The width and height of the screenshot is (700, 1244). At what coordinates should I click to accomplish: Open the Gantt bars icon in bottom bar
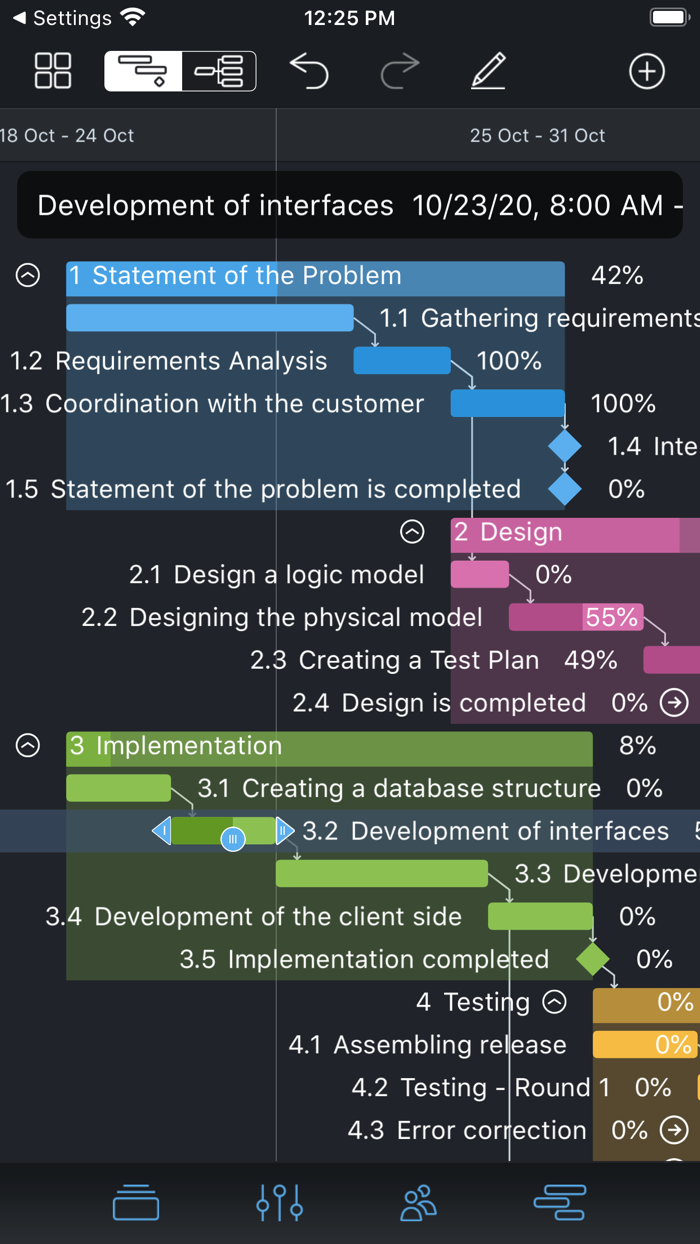click(x=560, y=1203)
